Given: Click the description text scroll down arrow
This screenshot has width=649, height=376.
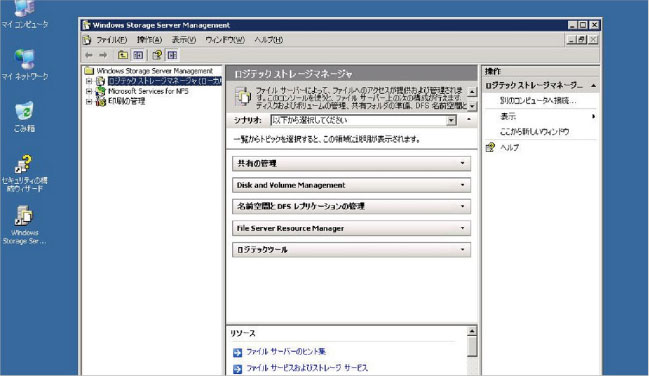Looking at the screenshot, I should coord(472,106).
